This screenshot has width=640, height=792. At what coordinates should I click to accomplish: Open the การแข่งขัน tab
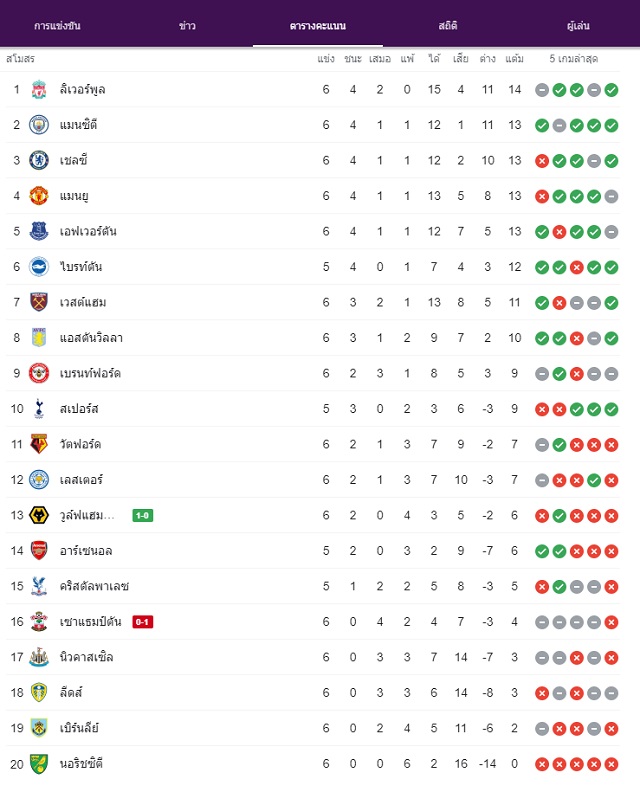[x=57, y=26]
